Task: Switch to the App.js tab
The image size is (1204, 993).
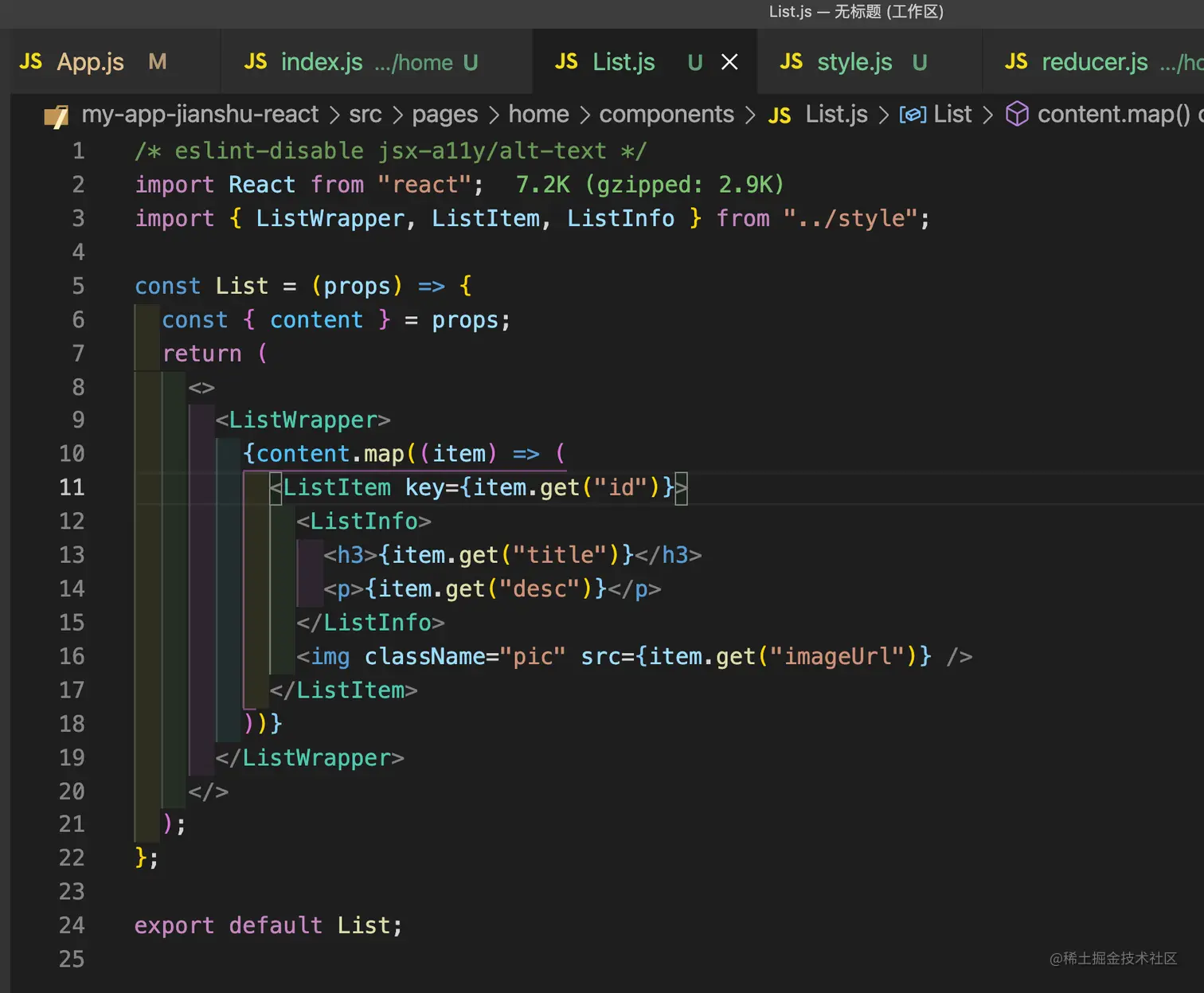Action: (111, 62)
